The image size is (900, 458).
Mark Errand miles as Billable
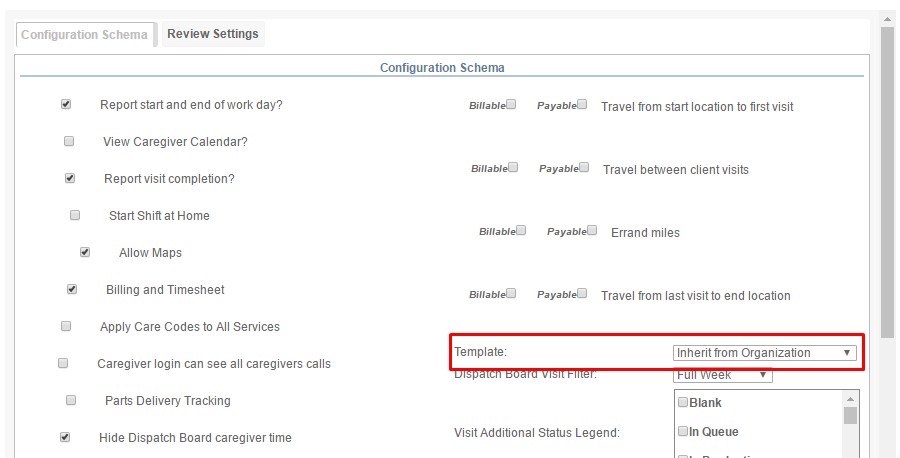tap(521, 230)
